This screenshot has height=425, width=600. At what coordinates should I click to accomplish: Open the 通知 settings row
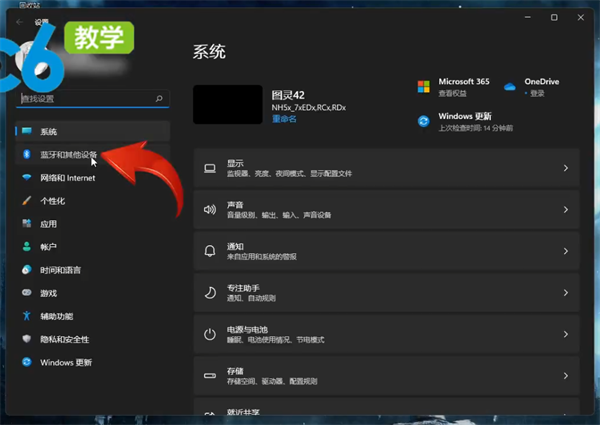pos(386,251)
